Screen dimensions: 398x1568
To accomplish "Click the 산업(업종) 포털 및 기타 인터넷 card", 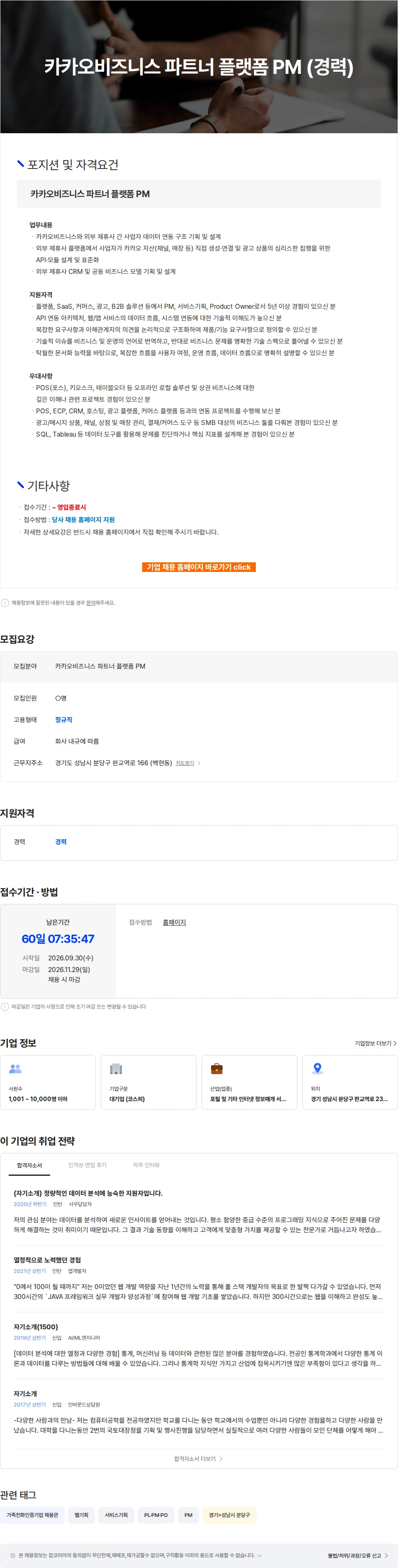I will [x=249, y=1082].
